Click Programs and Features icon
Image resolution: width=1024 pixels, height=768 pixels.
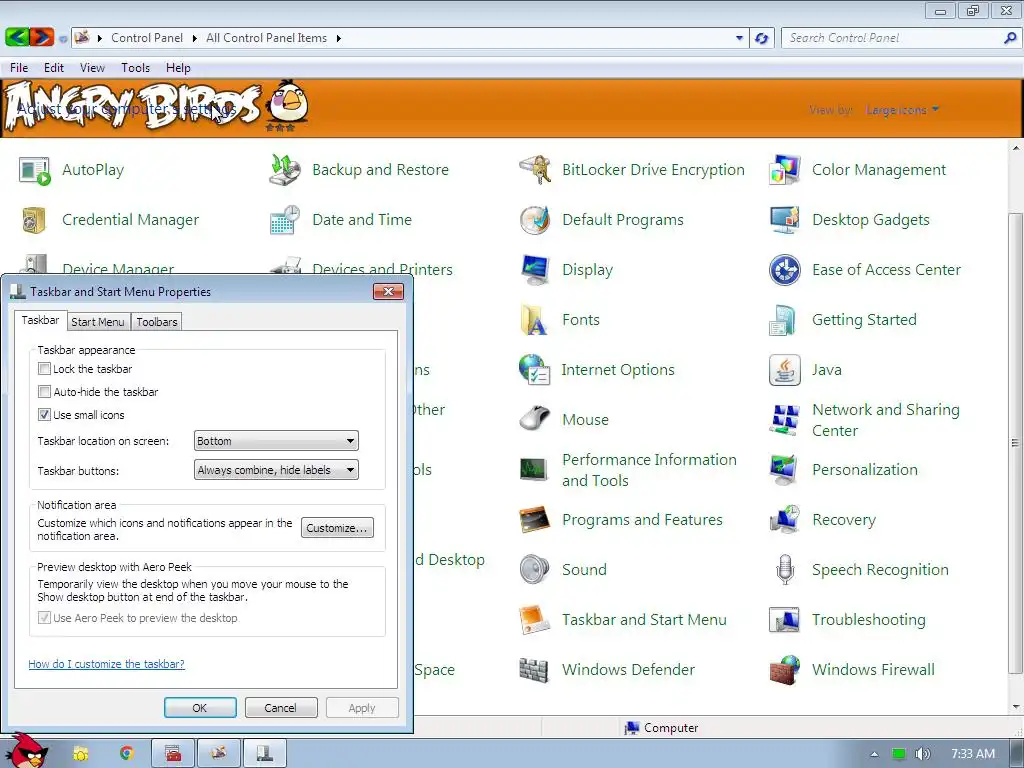tap(535, 520)
